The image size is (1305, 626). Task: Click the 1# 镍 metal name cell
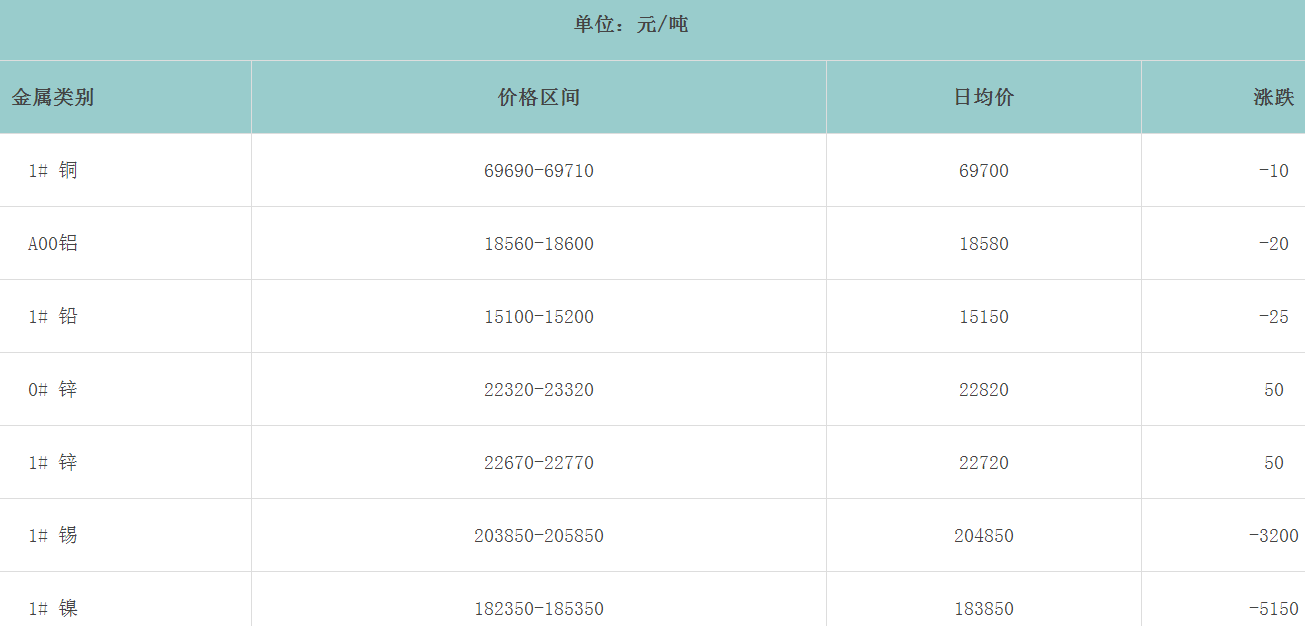[x=53, y=608]
